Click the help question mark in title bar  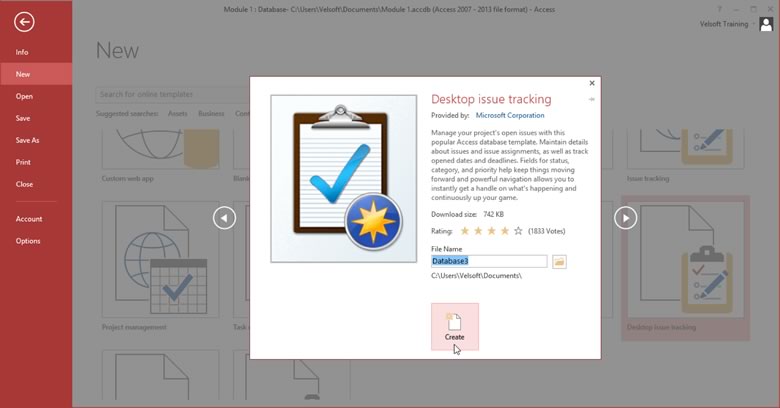pos(719,8)
